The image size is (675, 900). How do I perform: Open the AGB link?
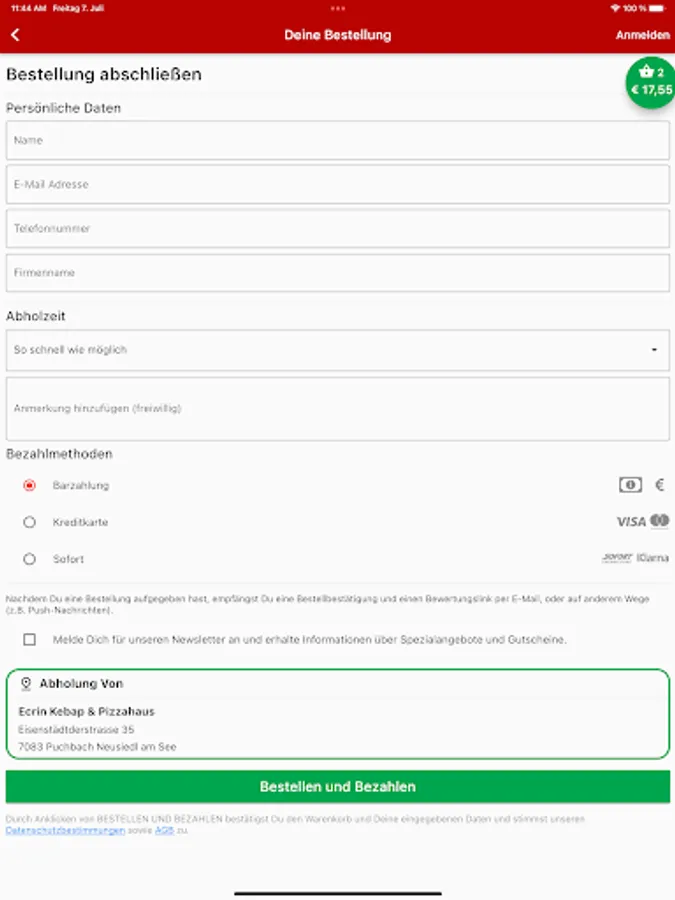pos(164,830)
